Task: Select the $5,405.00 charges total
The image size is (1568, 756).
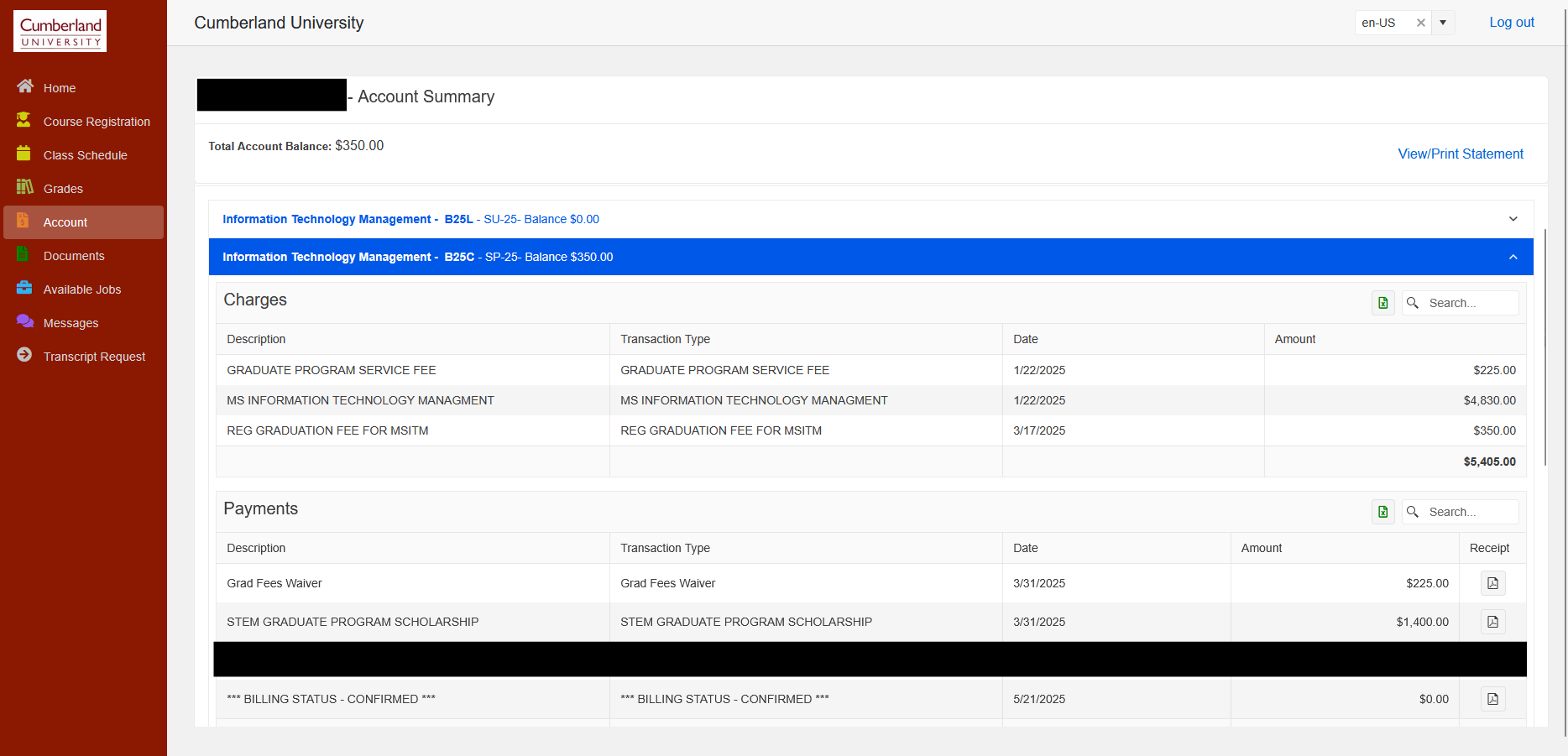Action: click(1490, 461)
